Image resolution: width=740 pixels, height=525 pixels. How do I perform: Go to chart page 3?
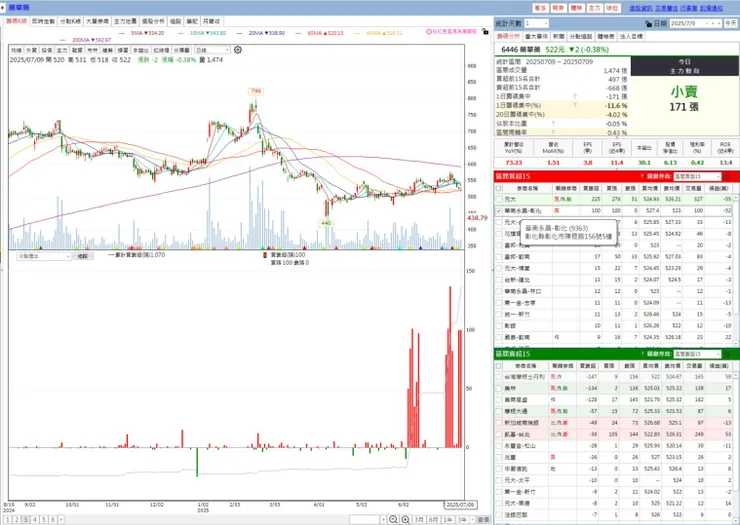[x=25, y=519]
